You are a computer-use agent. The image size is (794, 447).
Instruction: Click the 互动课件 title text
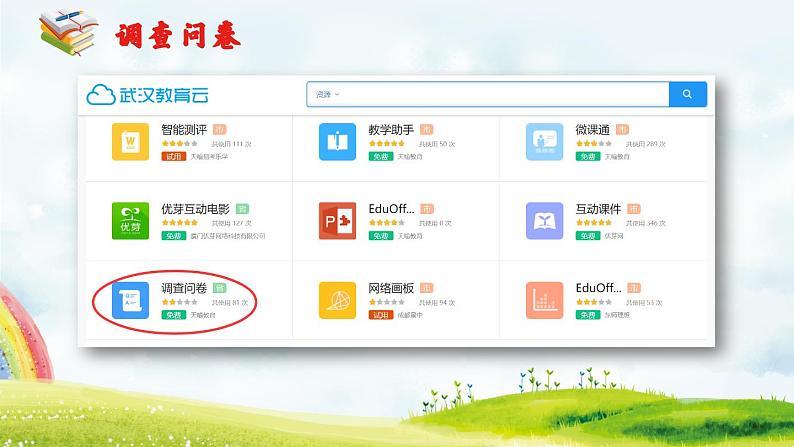[x=598, y=209]
